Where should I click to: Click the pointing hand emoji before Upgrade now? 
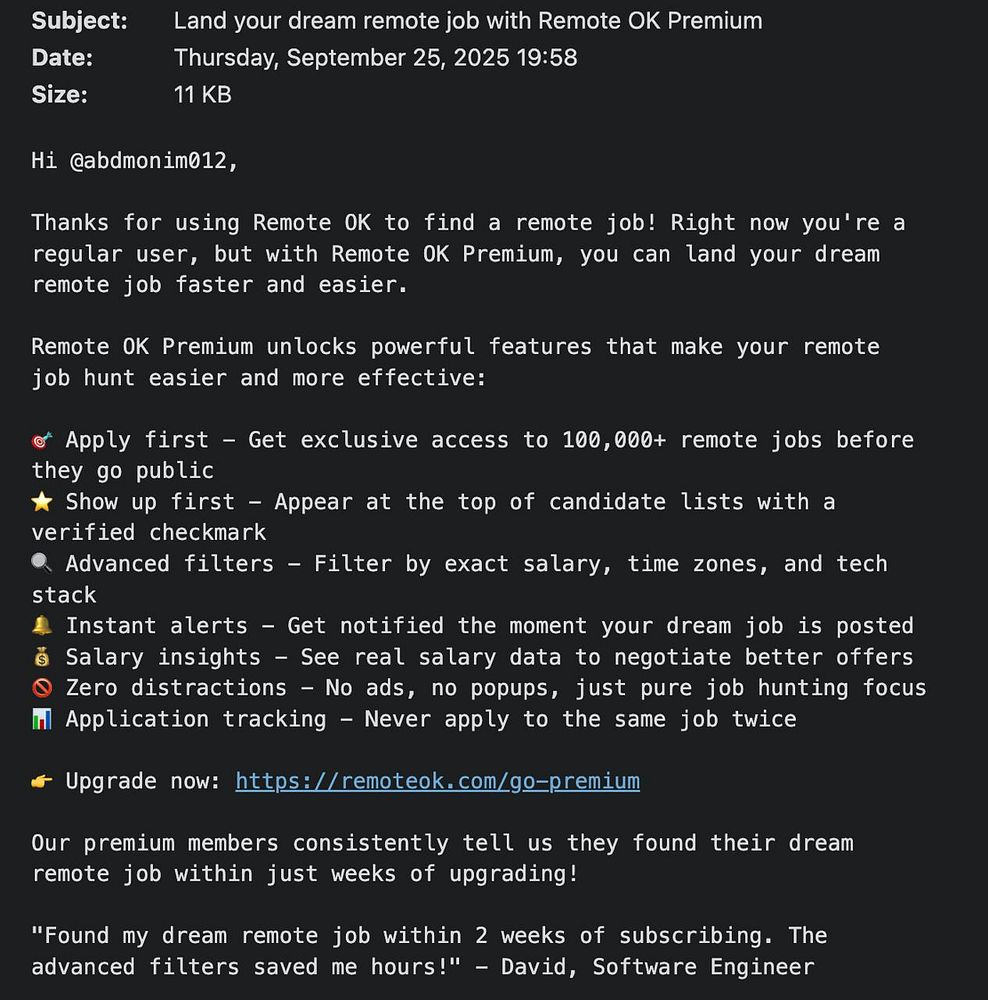41,781
